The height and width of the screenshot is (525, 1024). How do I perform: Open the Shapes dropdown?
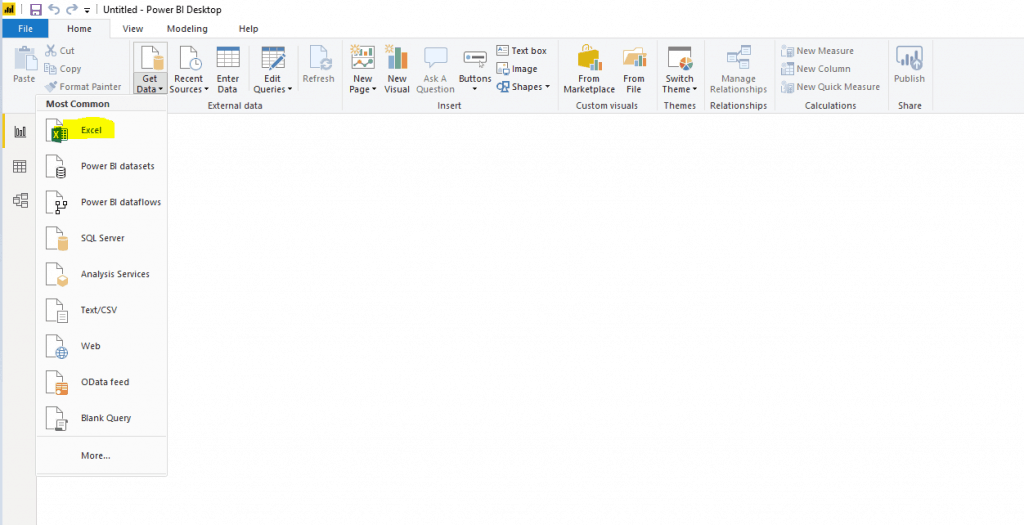click(x=523, y=87)
